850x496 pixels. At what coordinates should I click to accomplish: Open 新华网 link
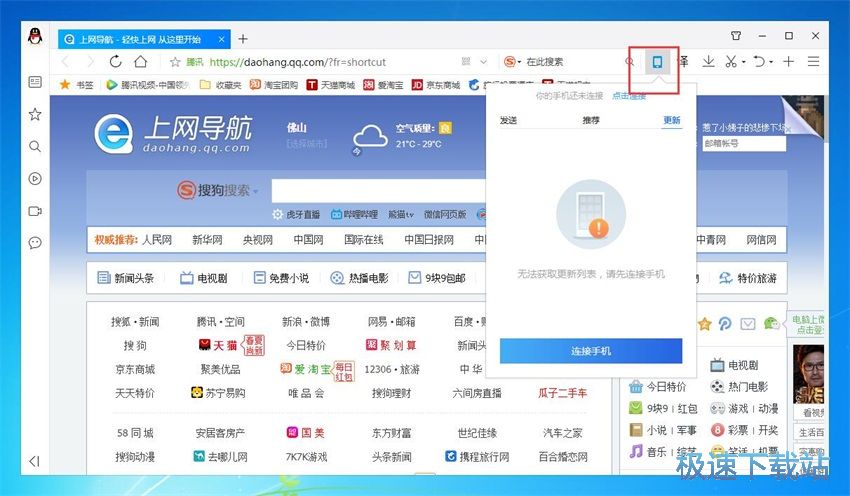[x=207, y=240]
